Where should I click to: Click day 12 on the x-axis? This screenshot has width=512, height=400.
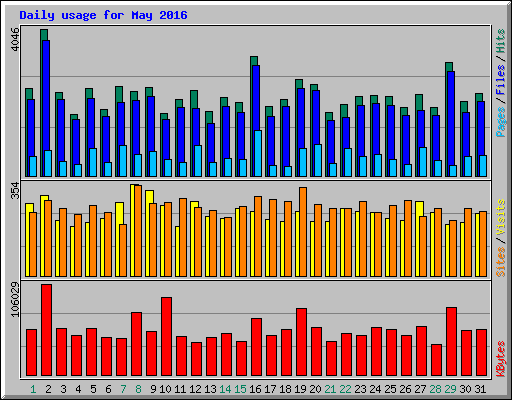(x=195, y=389)
